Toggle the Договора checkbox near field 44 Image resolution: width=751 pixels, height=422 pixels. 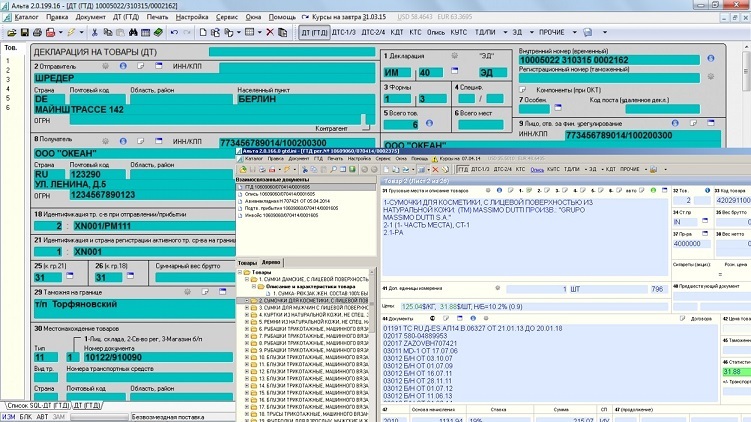[683, 318]
